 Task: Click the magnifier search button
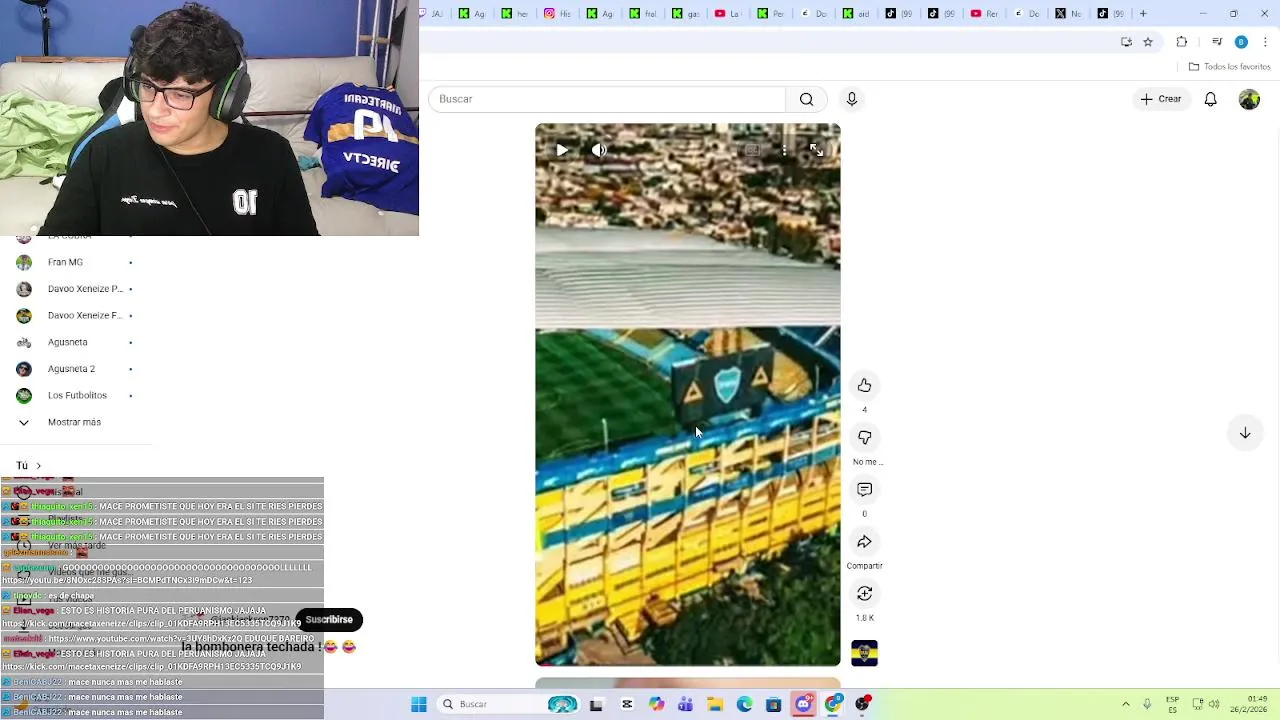pos(807,99)
